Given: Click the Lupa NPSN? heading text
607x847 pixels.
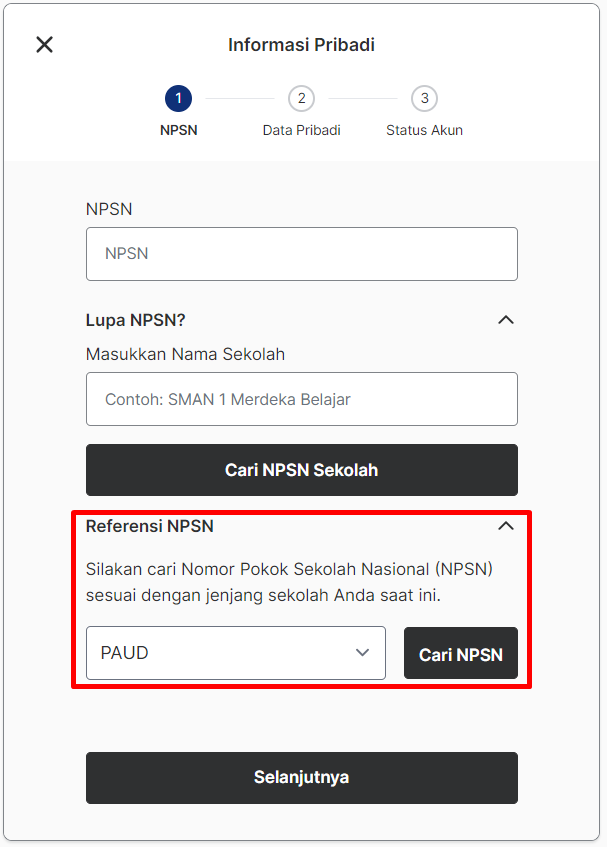Looking at the screenshot, I should 136,320.
